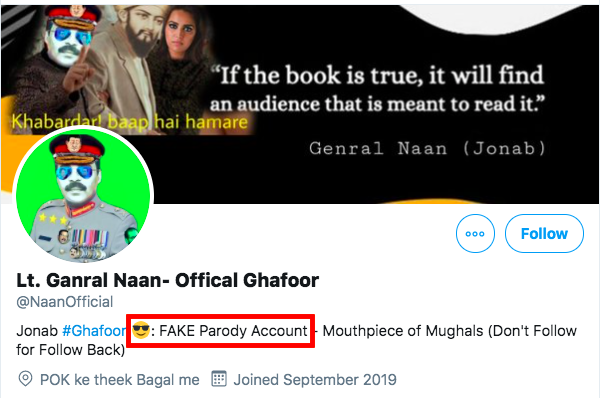Click 'Mouthpiece of Mughals' bio text
The image size is (603, 398).
(403, 331)
